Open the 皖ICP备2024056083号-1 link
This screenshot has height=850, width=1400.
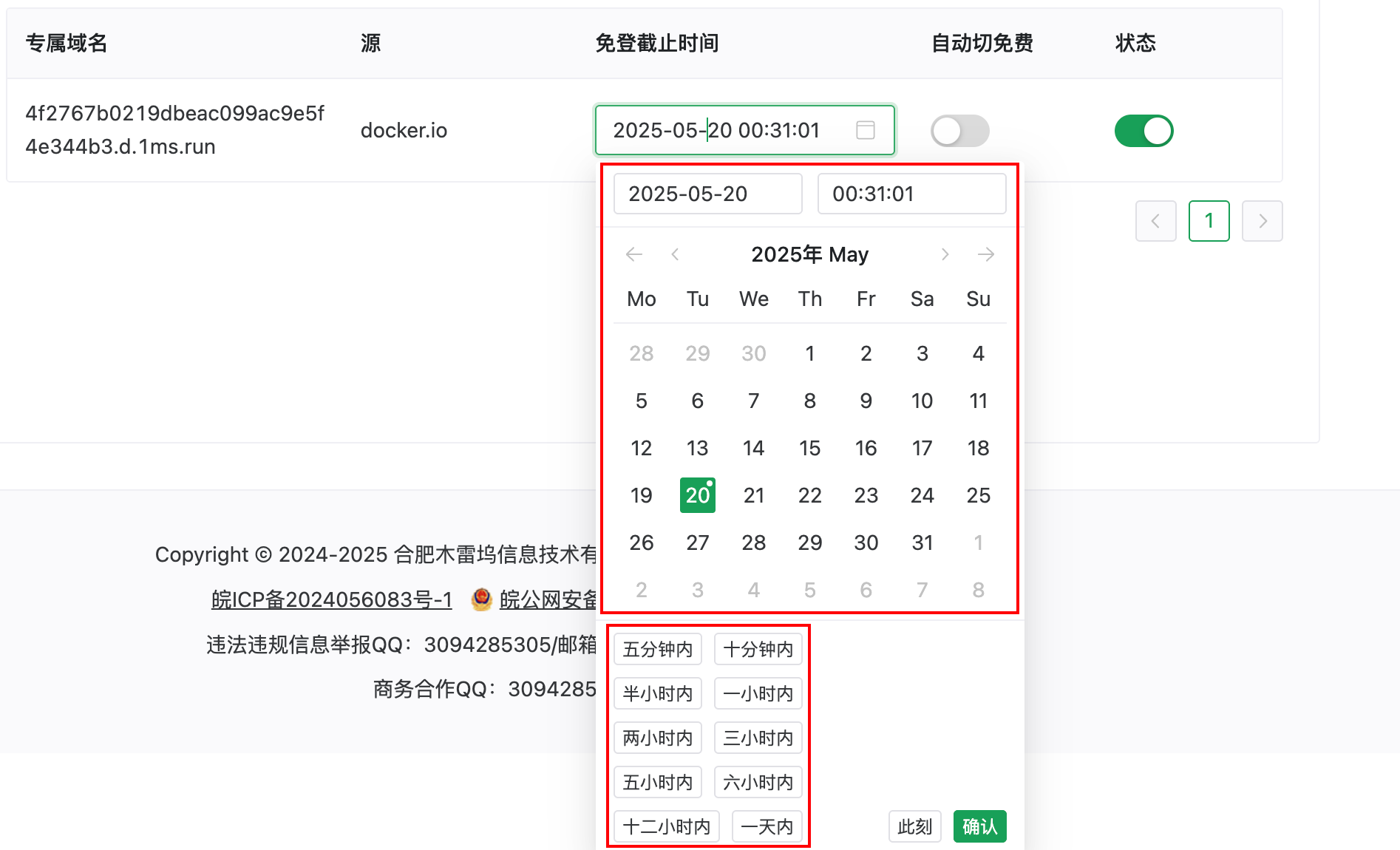click(331, 599)
